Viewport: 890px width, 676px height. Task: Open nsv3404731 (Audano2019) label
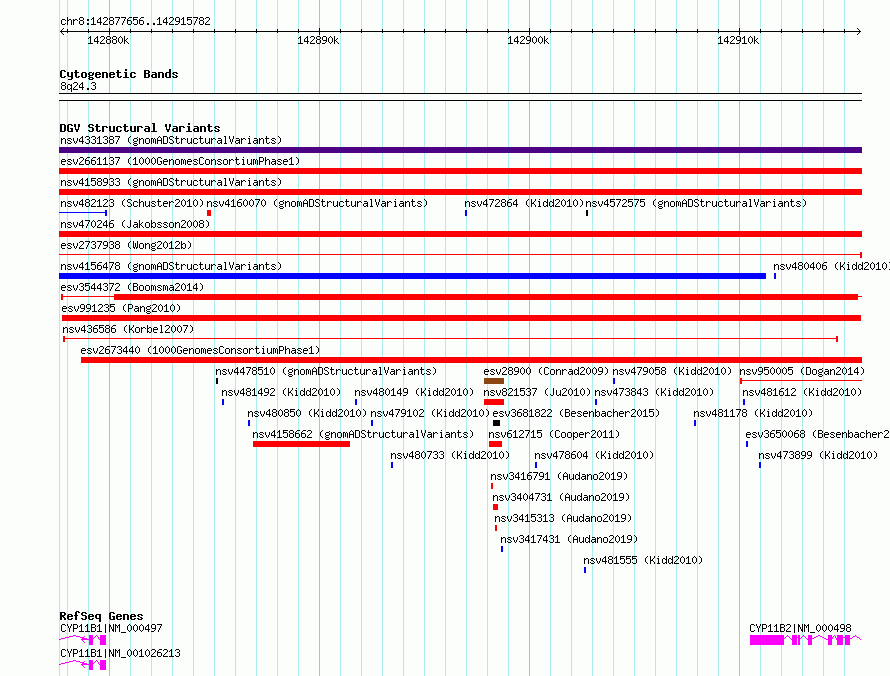point(561,497)
